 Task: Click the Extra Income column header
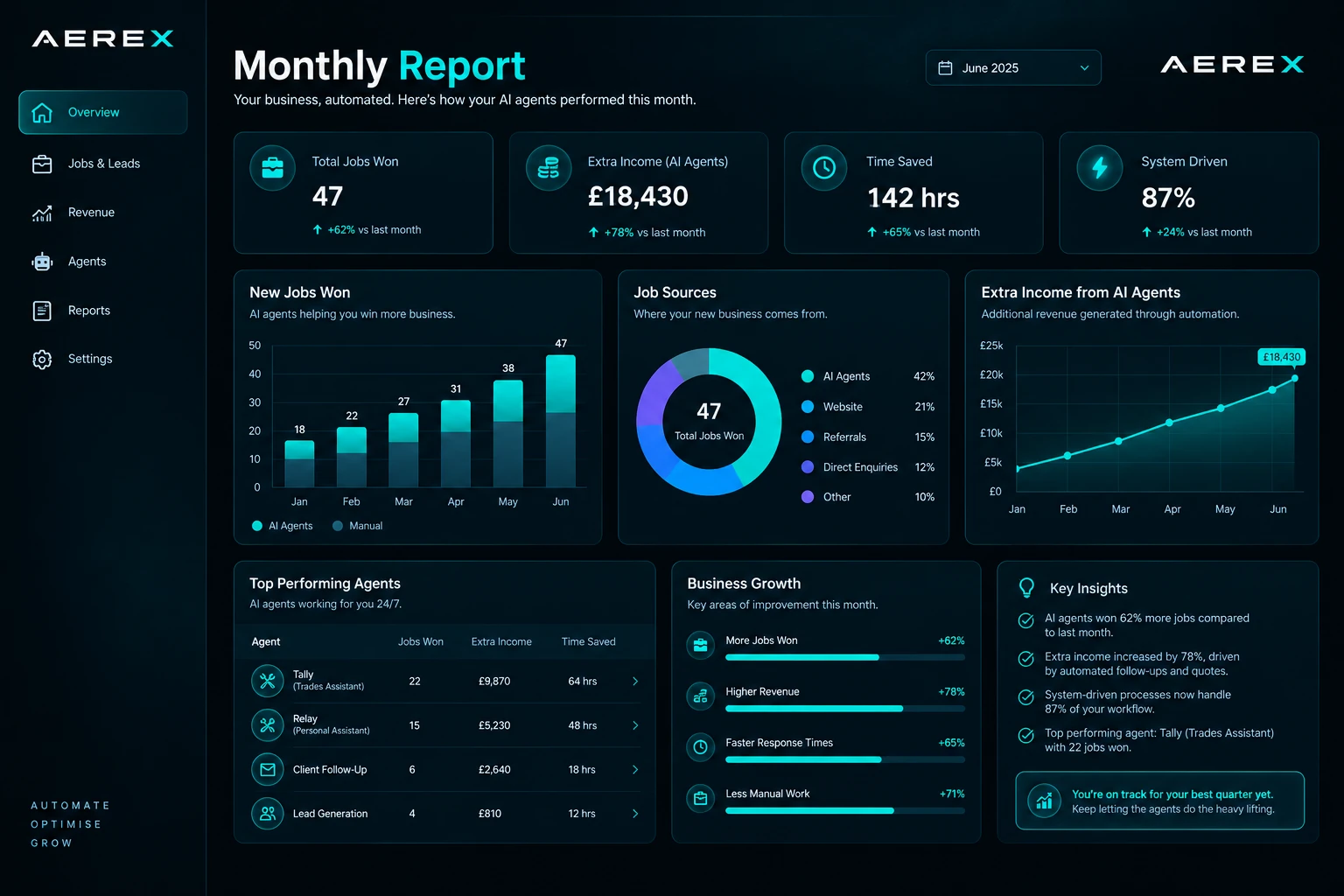pos(501,641)
